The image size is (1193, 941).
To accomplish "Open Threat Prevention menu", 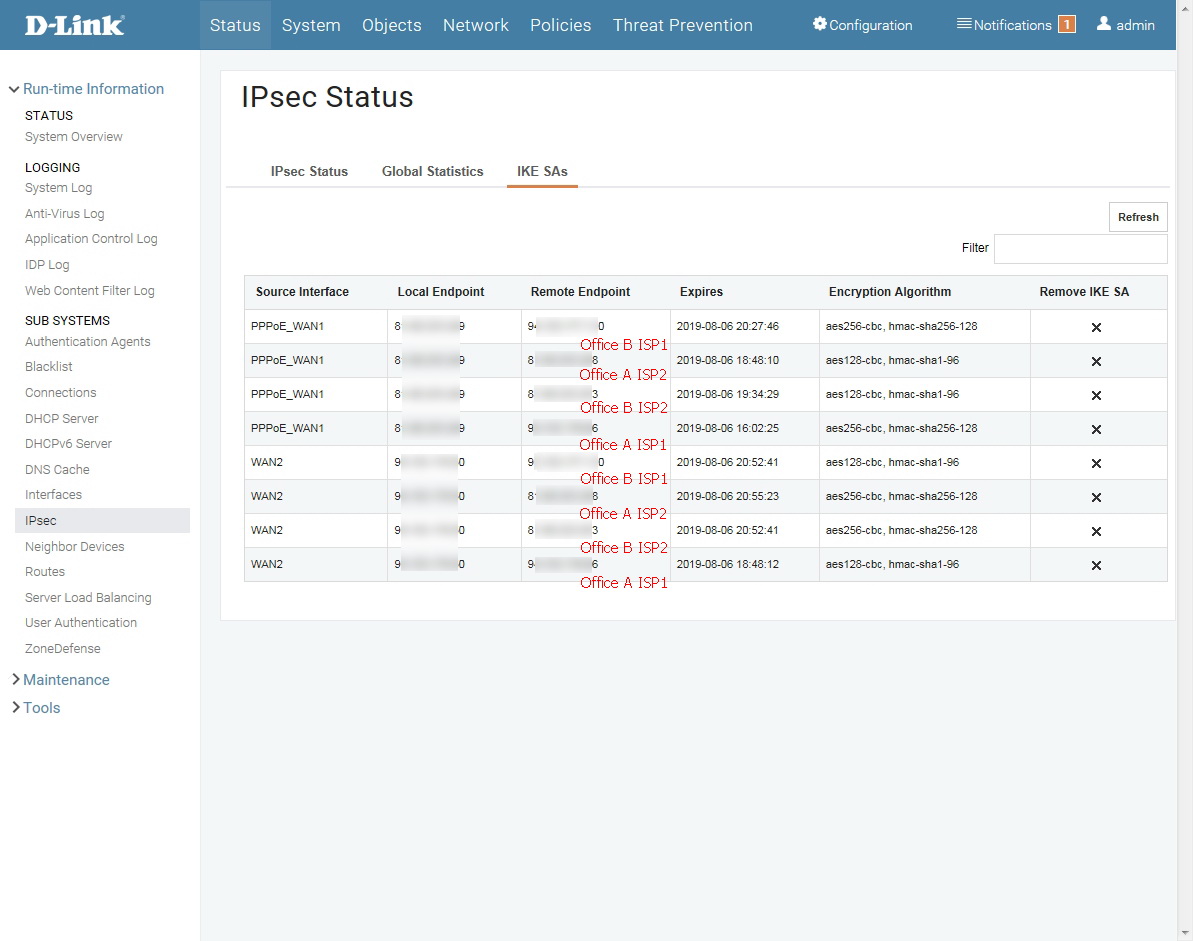I will pyautogui.click(x=682, y=25).
